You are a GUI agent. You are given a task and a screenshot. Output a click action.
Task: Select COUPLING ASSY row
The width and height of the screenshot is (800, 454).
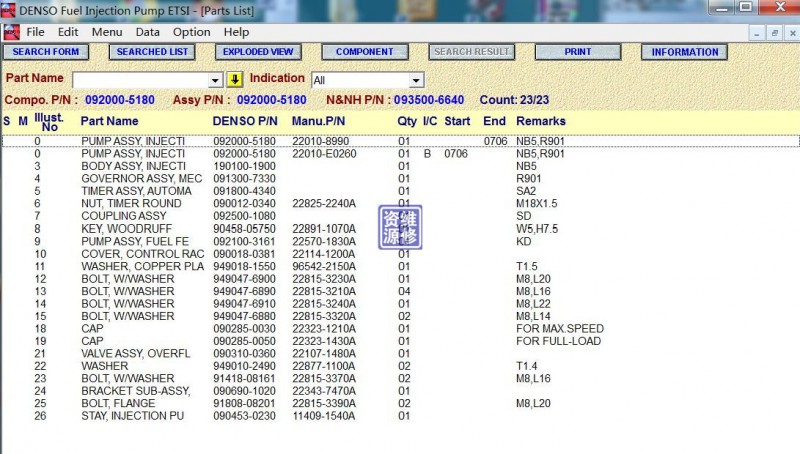tap(401, 216)
